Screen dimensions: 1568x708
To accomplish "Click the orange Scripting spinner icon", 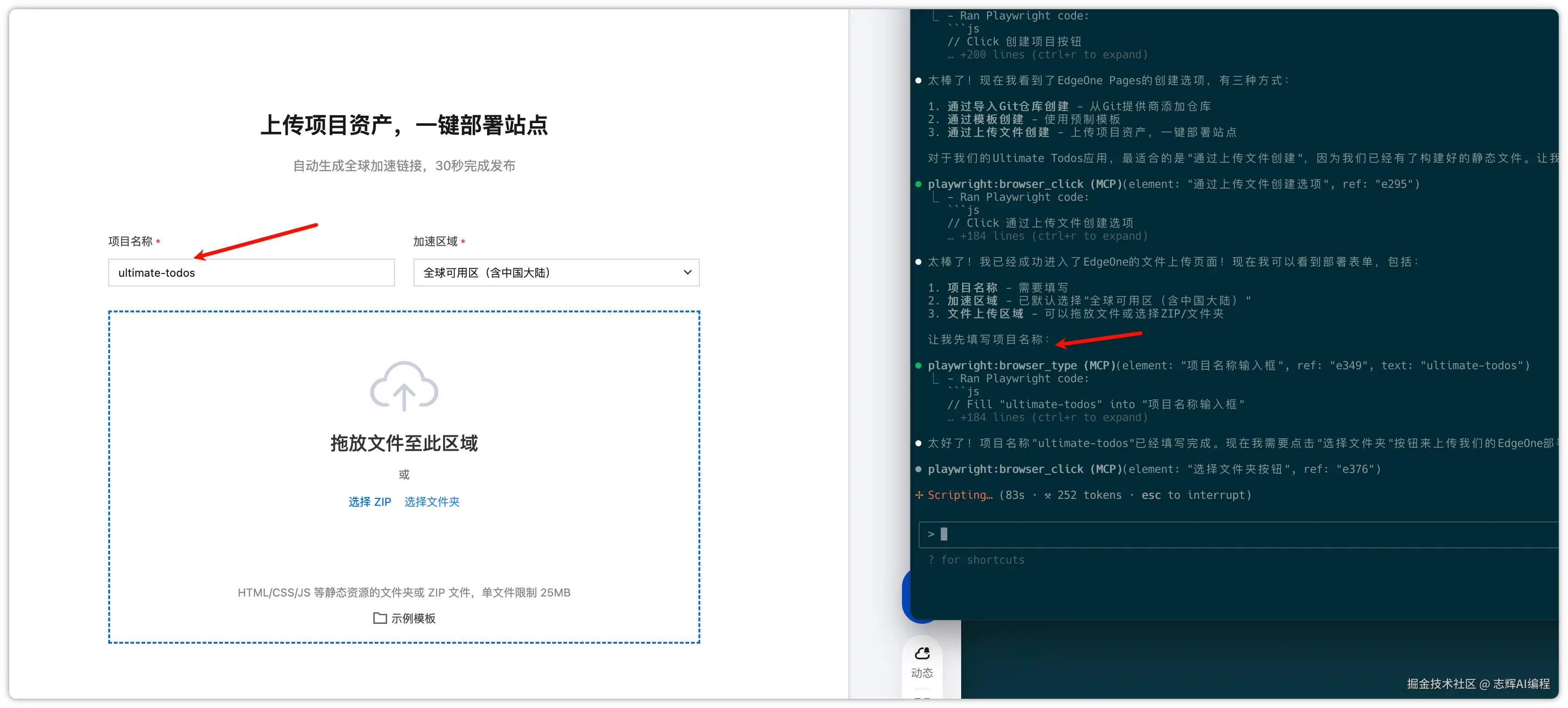I will pyautogui.click(x=919, y=495).
